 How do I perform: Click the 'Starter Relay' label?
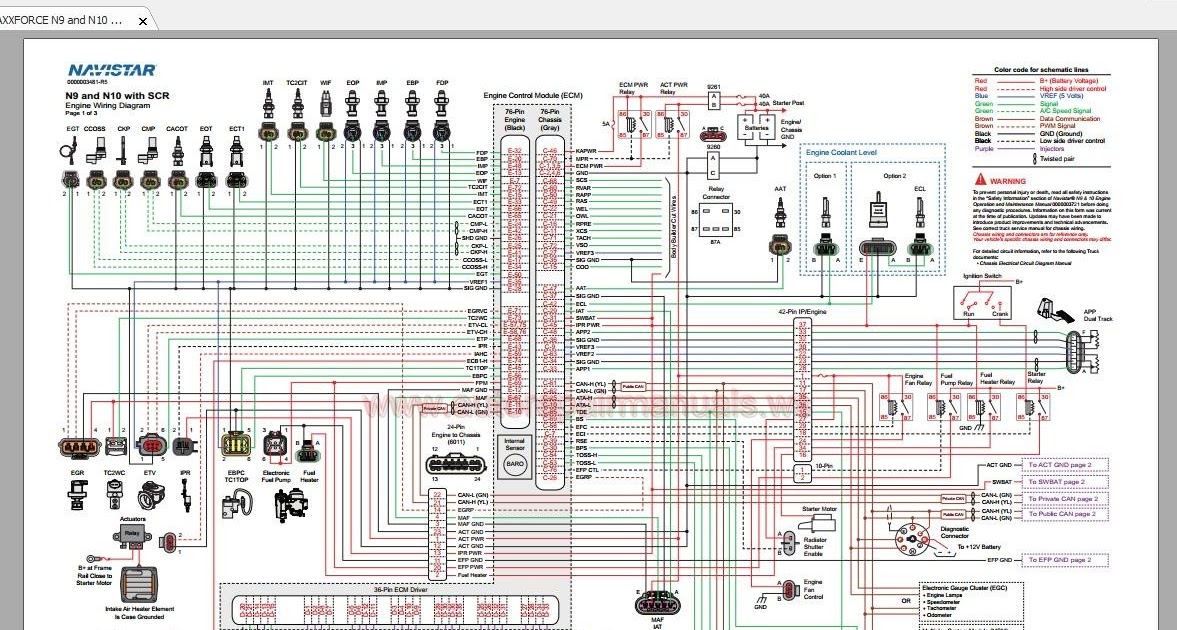(x=1037, y=377)
